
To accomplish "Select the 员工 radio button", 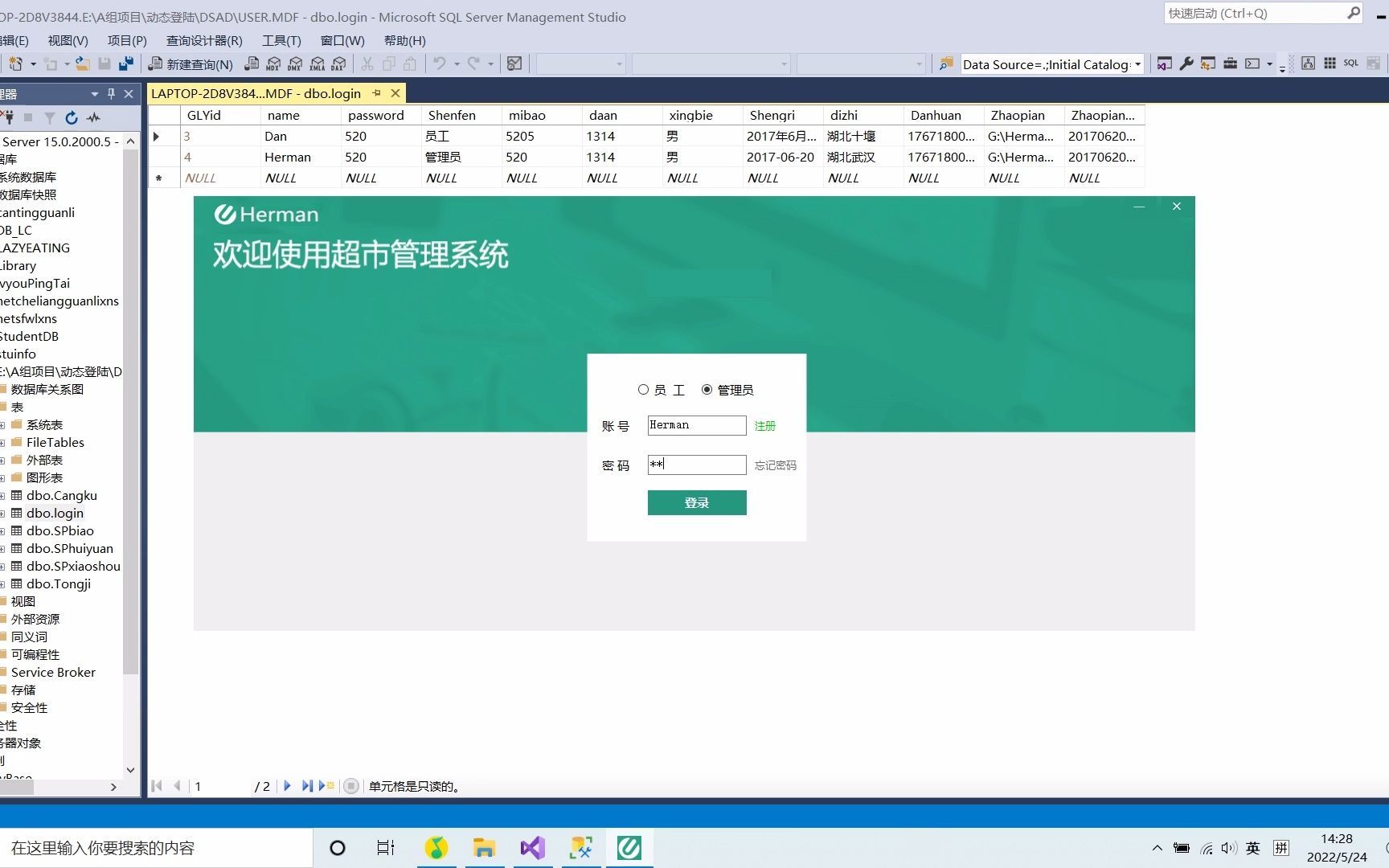I will click(x=643, y=389).
